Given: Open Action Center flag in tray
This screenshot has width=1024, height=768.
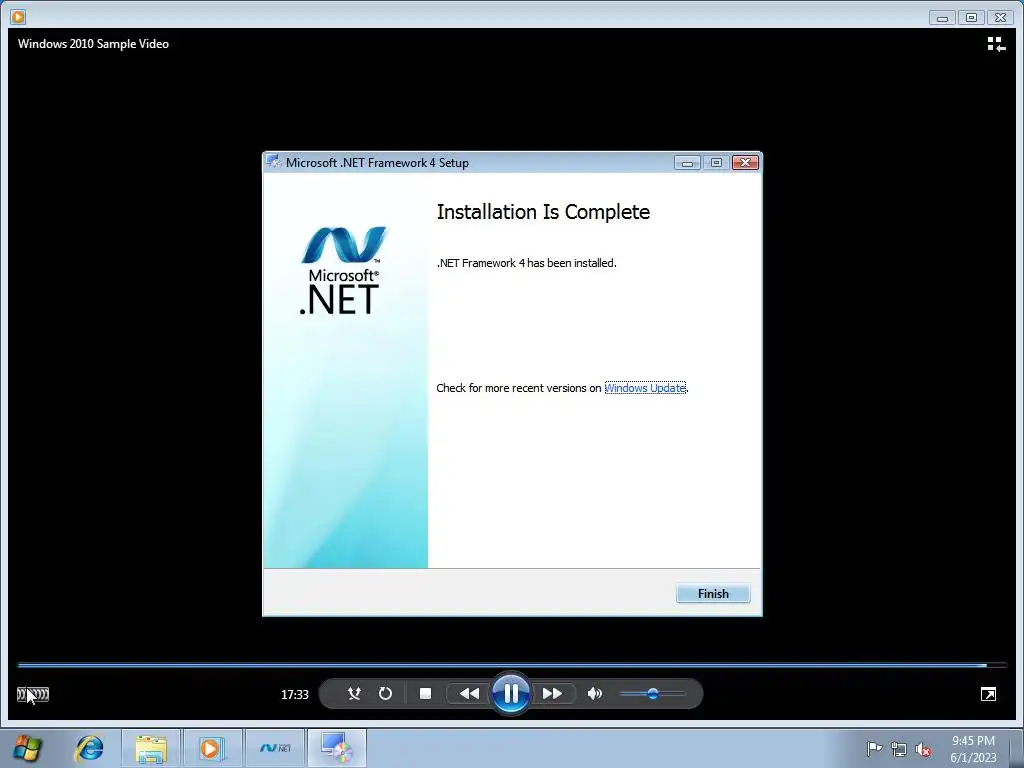Looking at the screenshot, I should click(x=874, y=749).
